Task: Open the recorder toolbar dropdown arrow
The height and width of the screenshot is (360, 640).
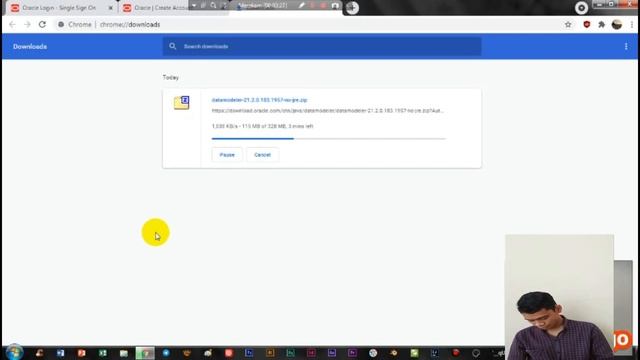Action: [x=194, y=5]
